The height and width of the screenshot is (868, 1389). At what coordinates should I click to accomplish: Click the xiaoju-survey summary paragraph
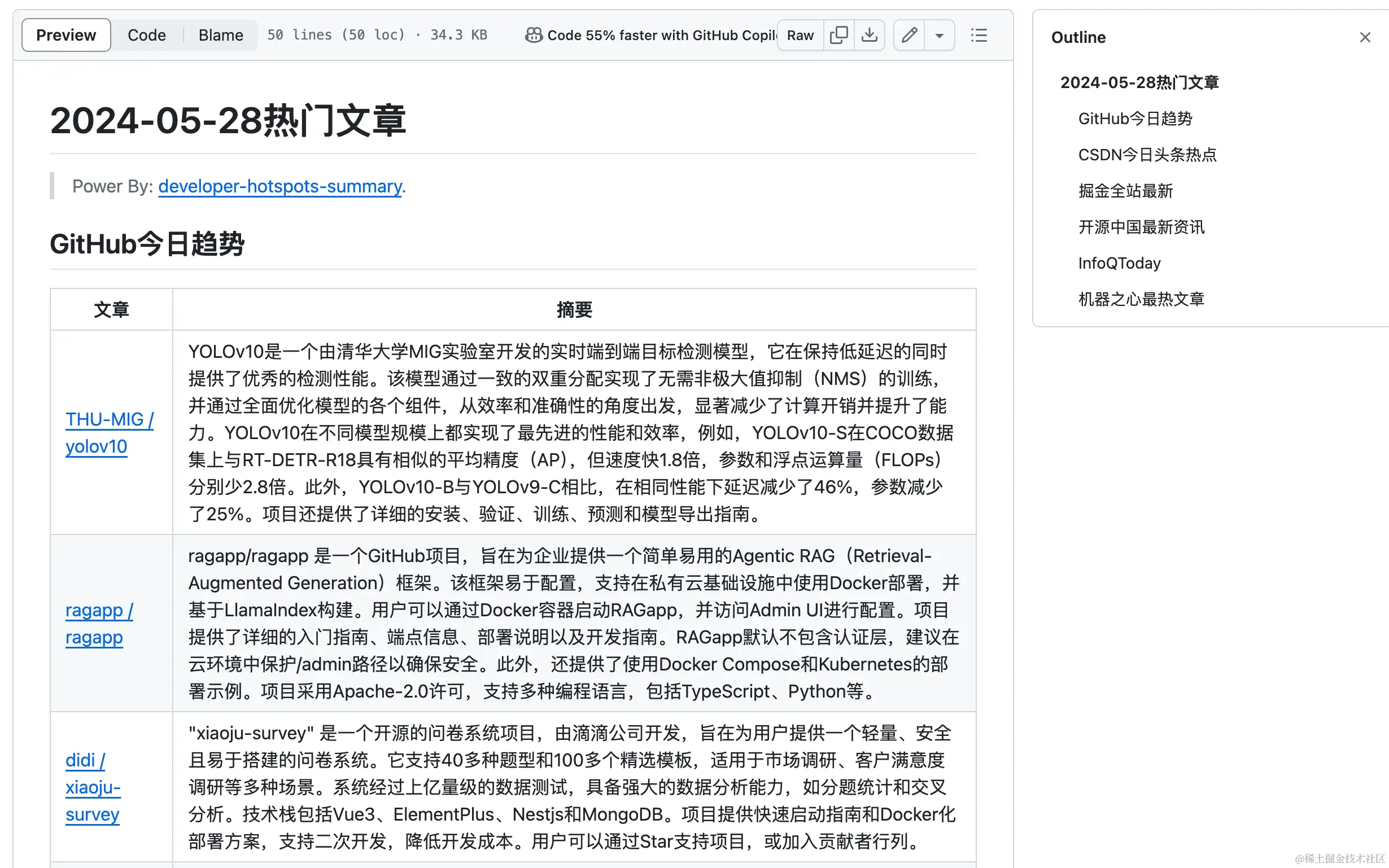click(571, 787)
